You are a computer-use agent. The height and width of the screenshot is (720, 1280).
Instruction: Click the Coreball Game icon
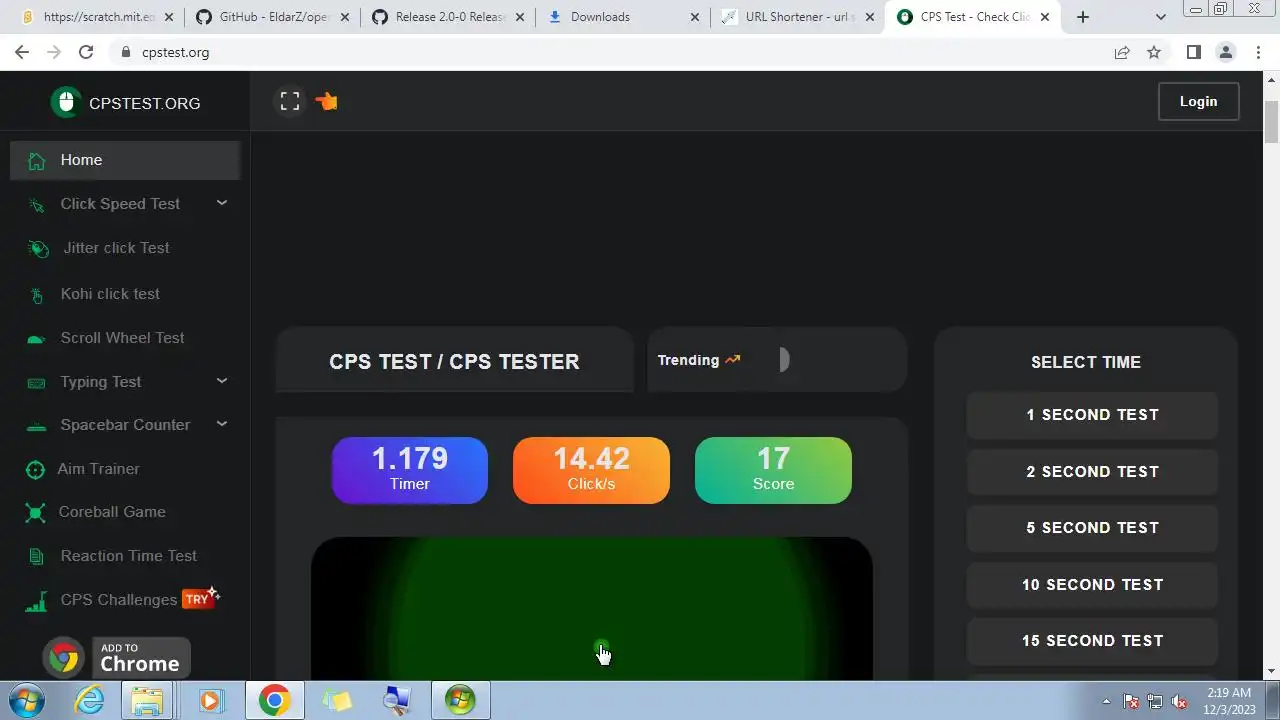(x=36, y=513)
